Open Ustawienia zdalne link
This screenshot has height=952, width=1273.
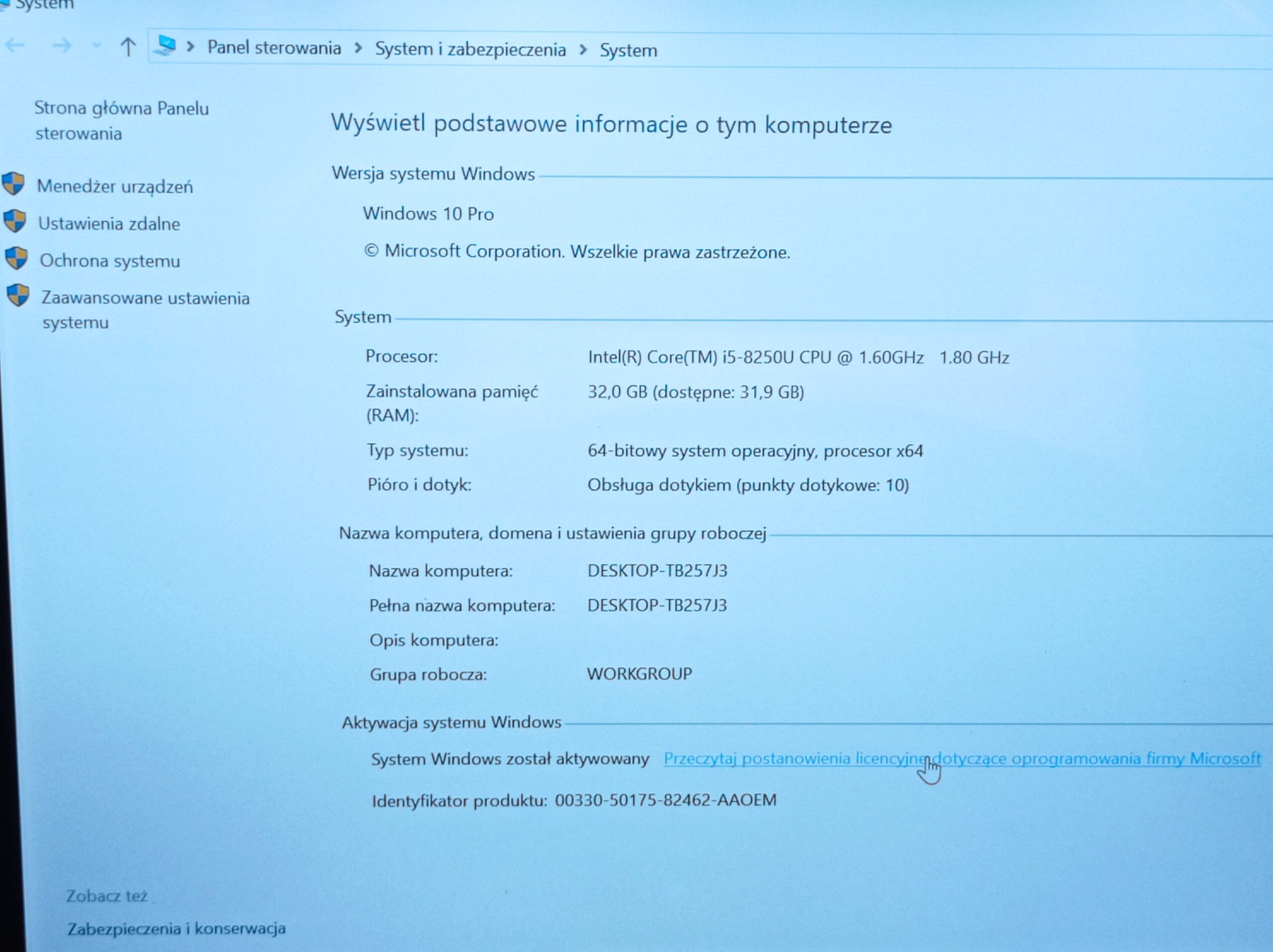point(109,224)
